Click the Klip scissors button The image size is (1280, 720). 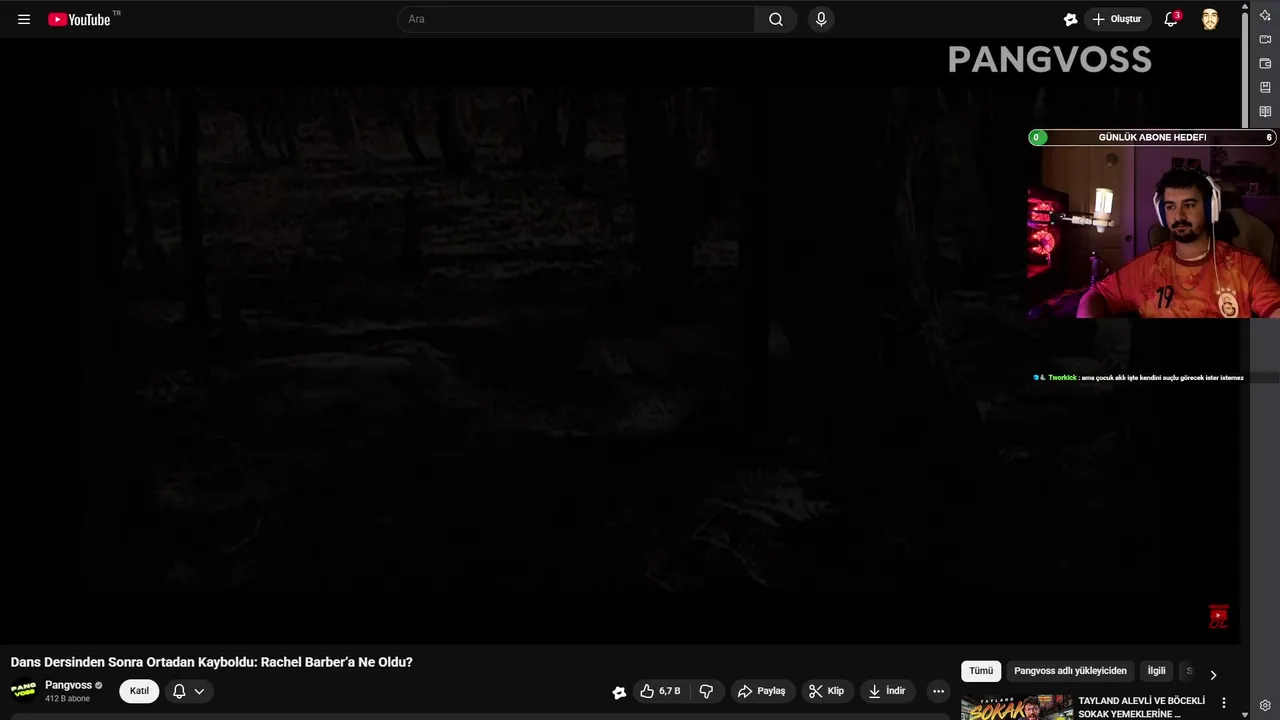(826, 691)
